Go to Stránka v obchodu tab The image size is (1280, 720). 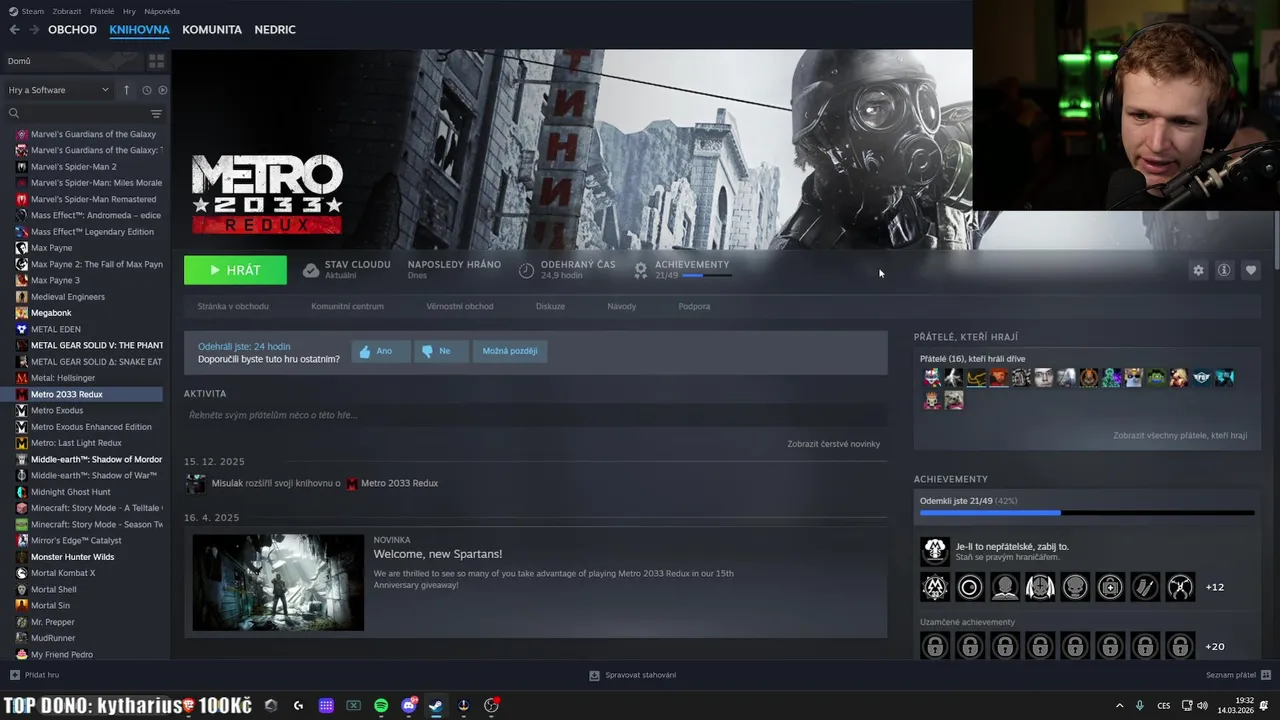[233, 306]
